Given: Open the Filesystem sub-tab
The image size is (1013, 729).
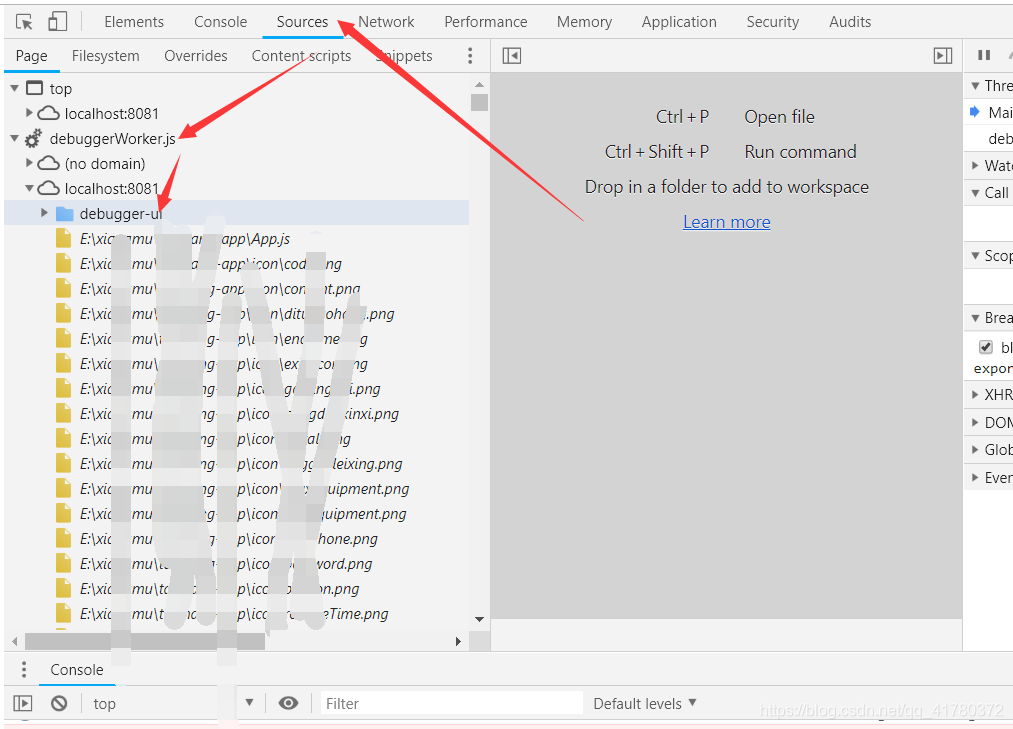Looking at the screenshot, I should pyautogui.click(x=105, y=56).
